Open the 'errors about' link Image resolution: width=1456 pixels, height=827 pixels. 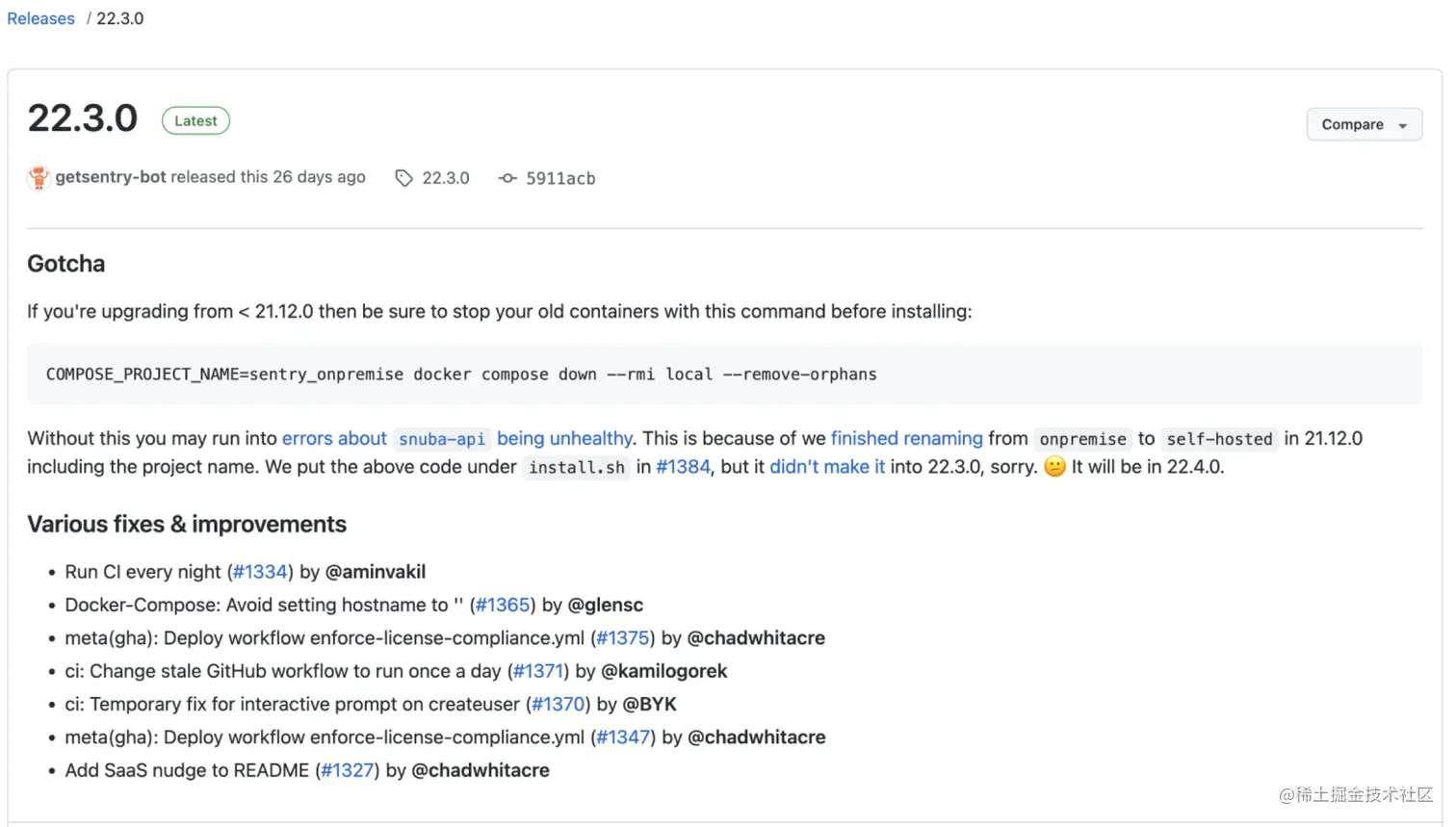click(x=334, y=438)
